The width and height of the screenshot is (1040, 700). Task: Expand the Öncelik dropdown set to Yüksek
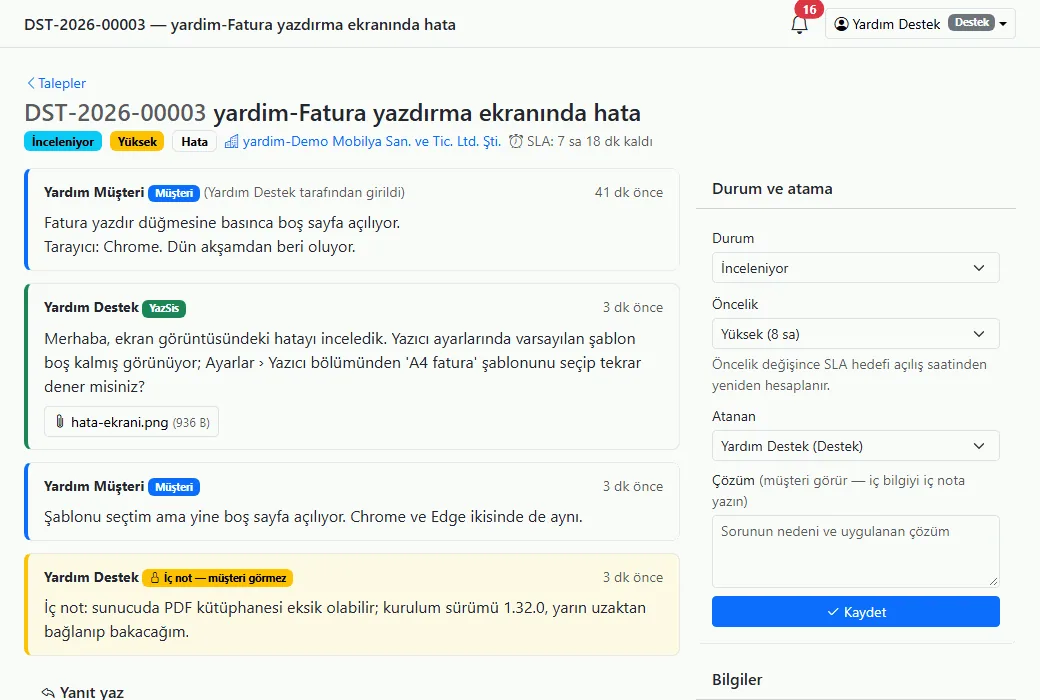[856, 334]
